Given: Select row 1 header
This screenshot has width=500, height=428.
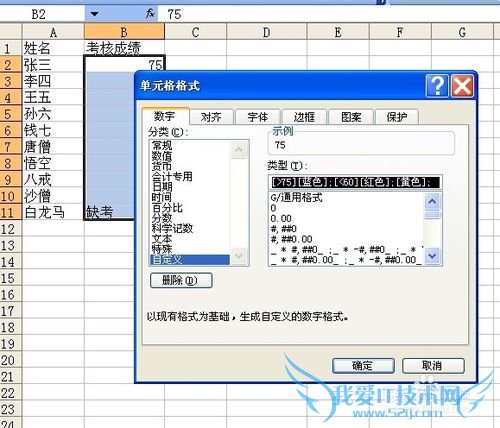Looking at the screenshot, I should pyautogui.click(x=11, y=48).
